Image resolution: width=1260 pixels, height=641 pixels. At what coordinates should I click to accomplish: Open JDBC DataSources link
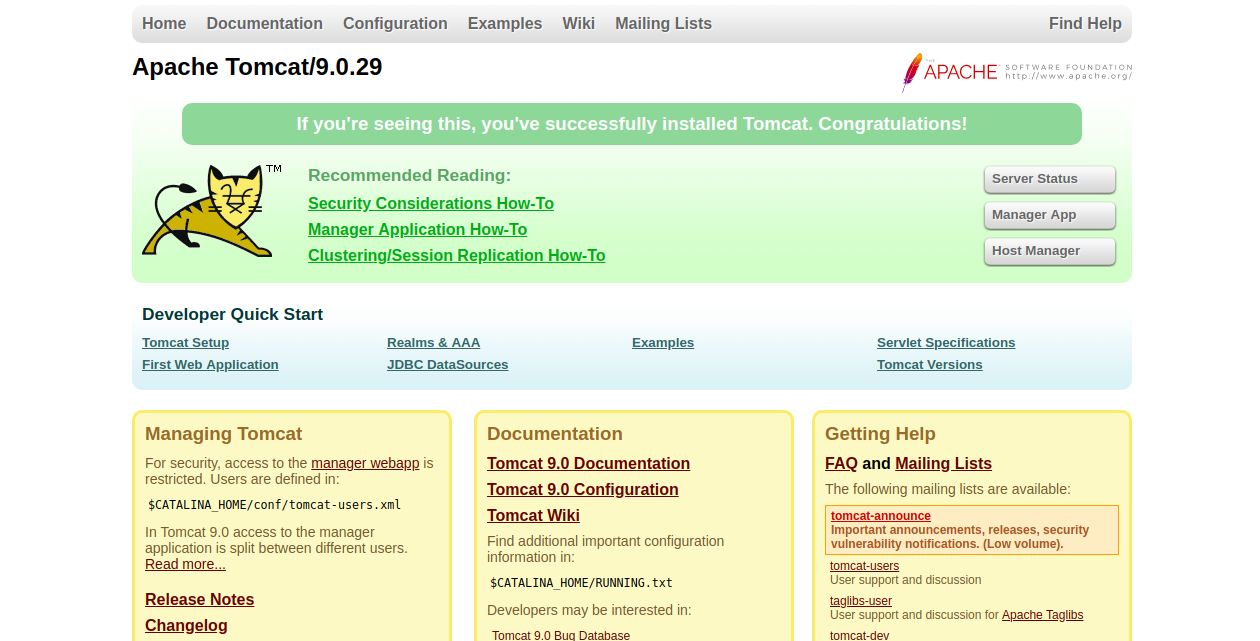click(448, 365)
